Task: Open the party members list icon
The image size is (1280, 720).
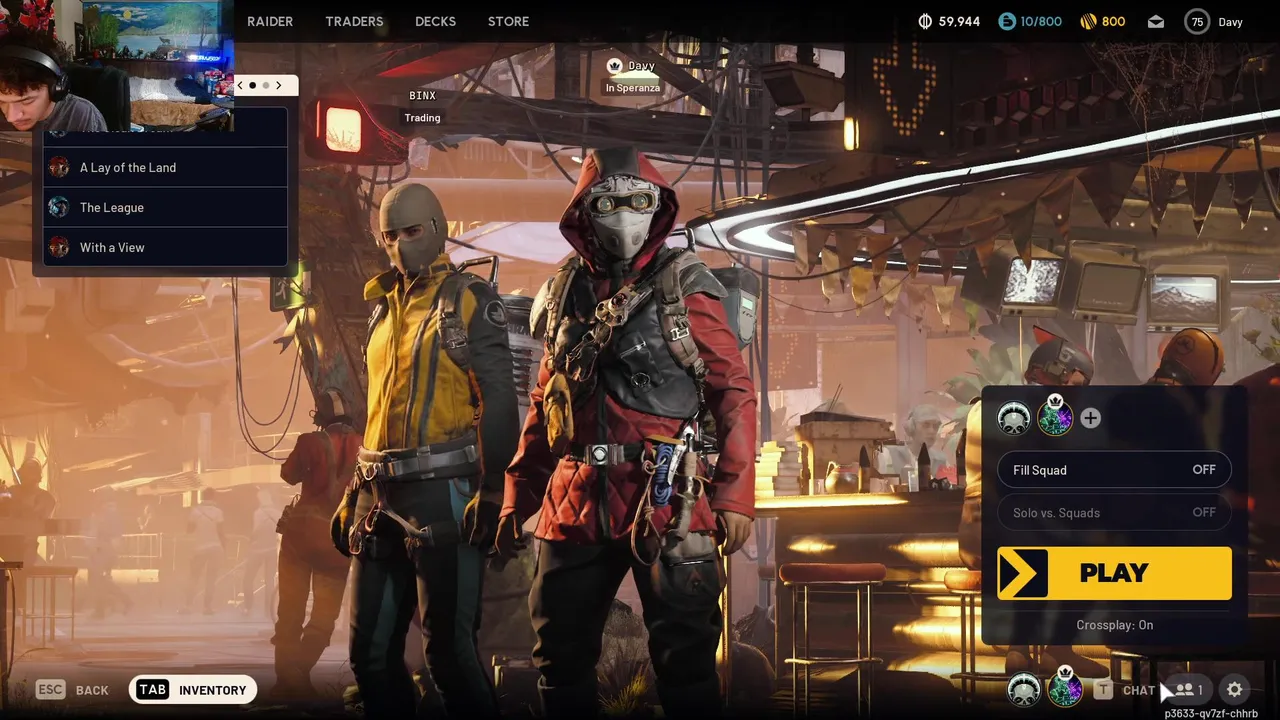Action: tap(1188, 690)
